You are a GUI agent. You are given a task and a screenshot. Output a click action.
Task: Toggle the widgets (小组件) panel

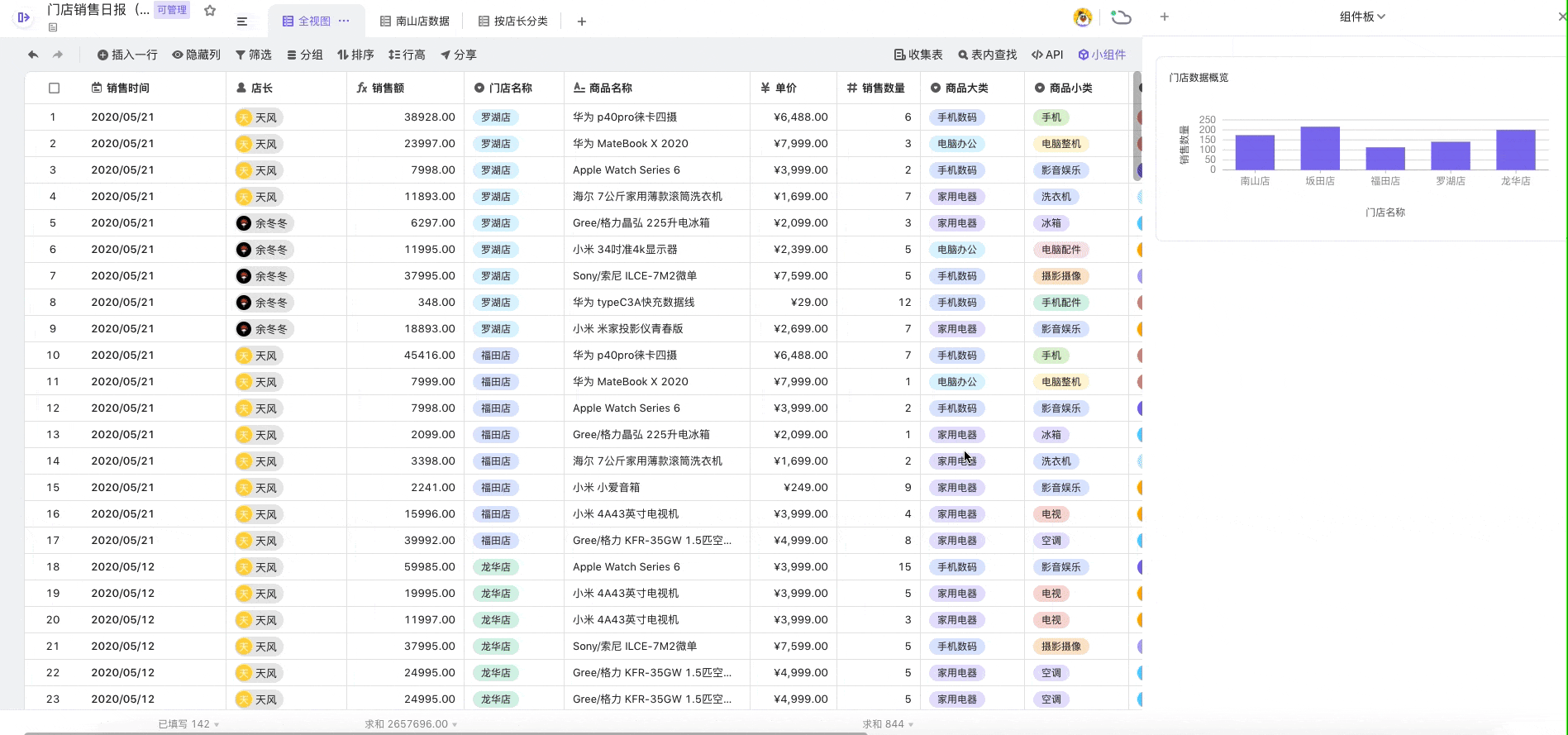coord(1102,55)
